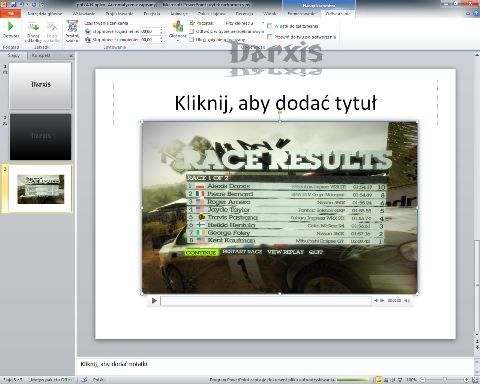Select slide 2 dark thumbnail
The image size is (480, 384).
(x=40, y=137)
